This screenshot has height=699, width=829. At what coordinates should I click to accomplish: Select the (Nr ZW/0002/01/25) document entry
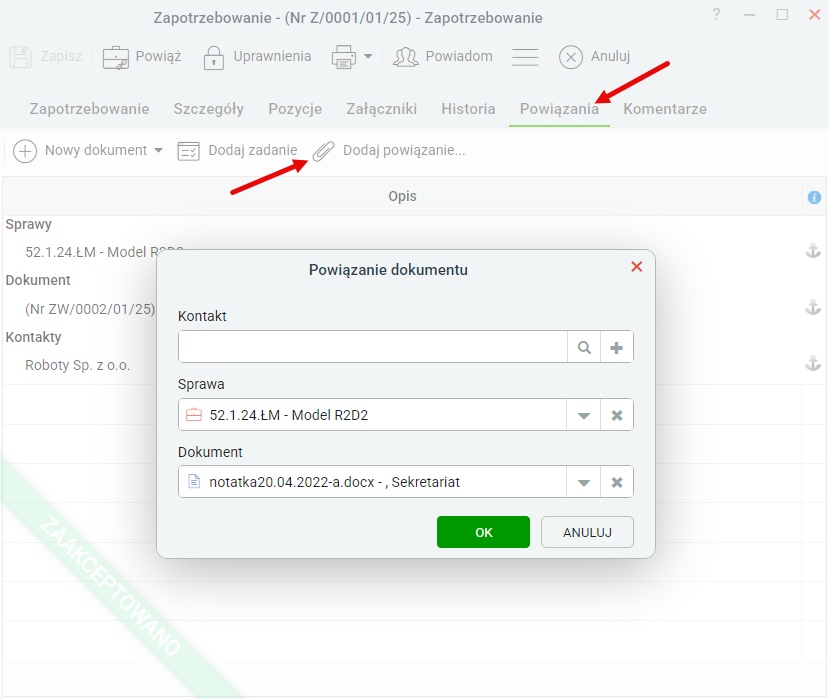tap(90, 309)
